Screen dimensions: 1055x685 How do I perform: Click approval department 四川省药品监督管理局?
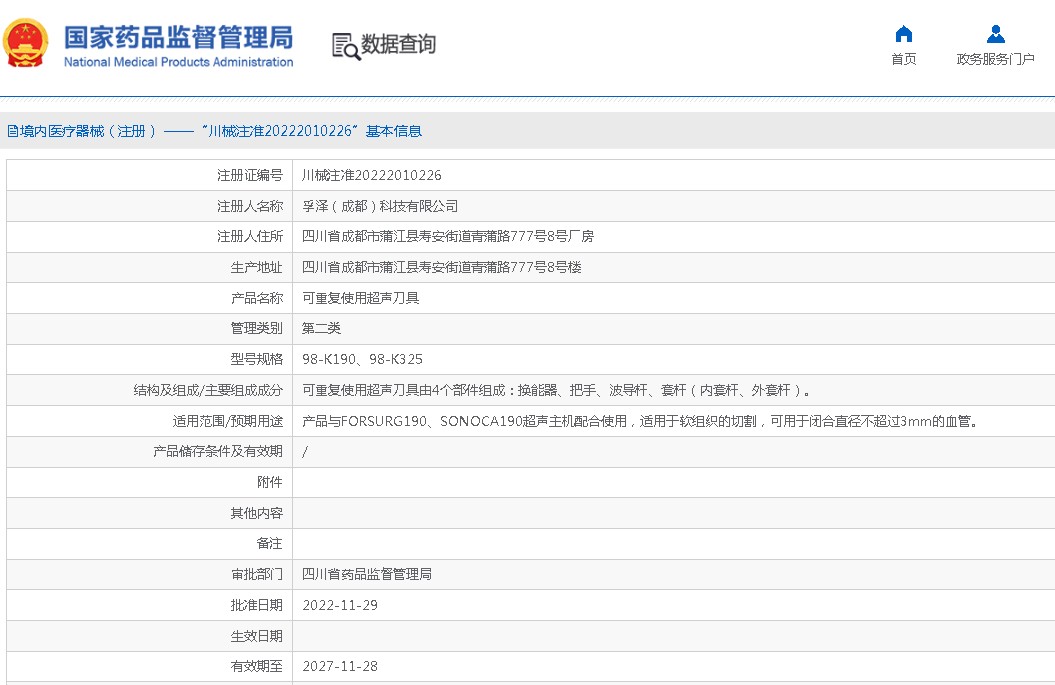pyautogui.click(x=366, y=574)
